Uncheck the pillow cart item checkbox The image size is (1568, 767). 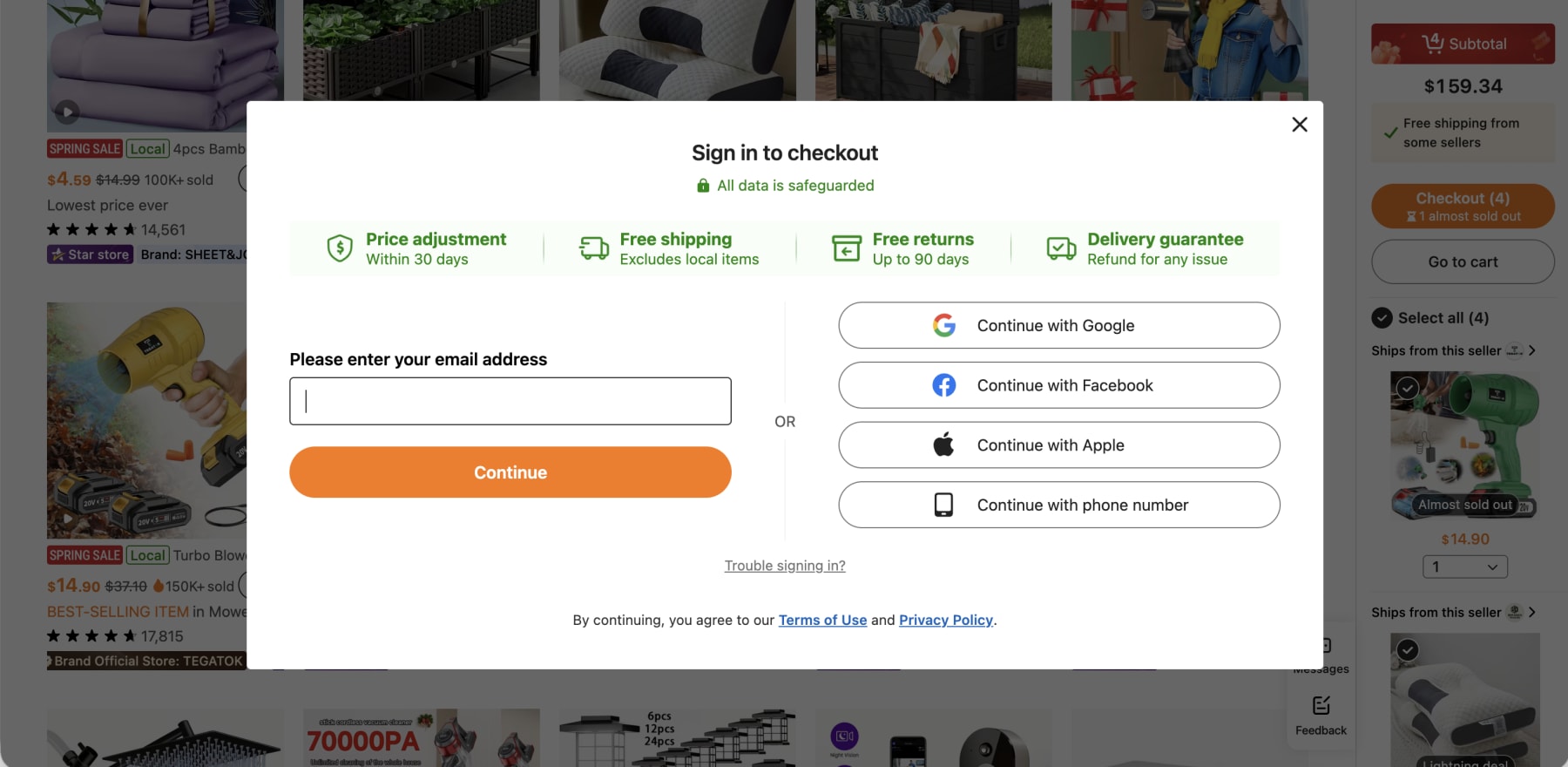coord(1408,649)
